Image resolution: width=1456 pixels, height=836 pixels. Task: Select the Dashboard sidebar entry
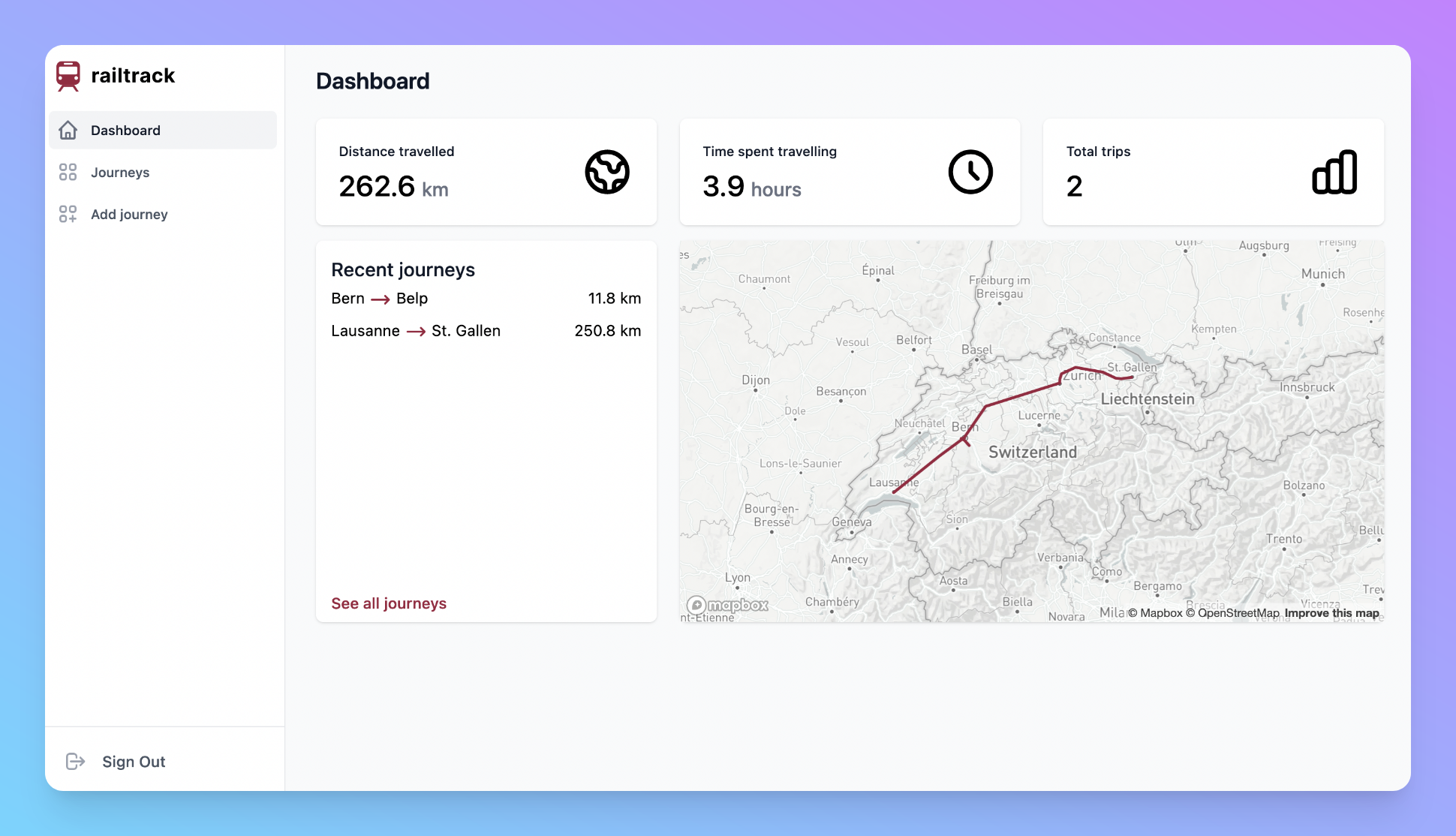125,131
